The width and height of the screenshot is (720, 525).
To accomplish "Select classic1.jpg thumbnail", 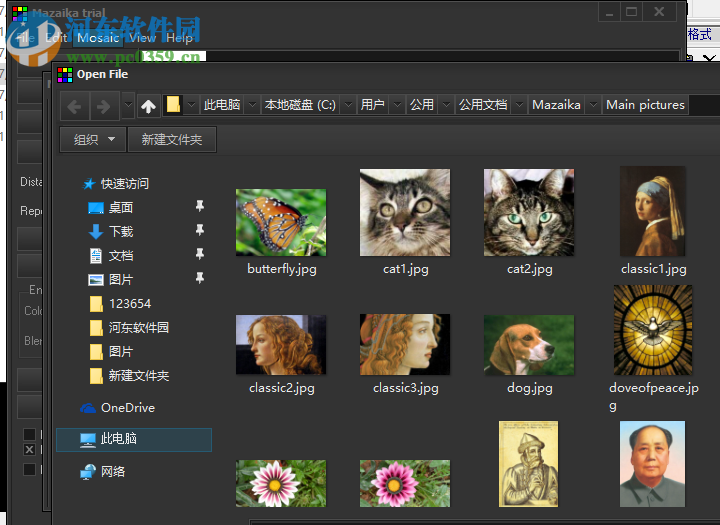I will pos(652,211).
